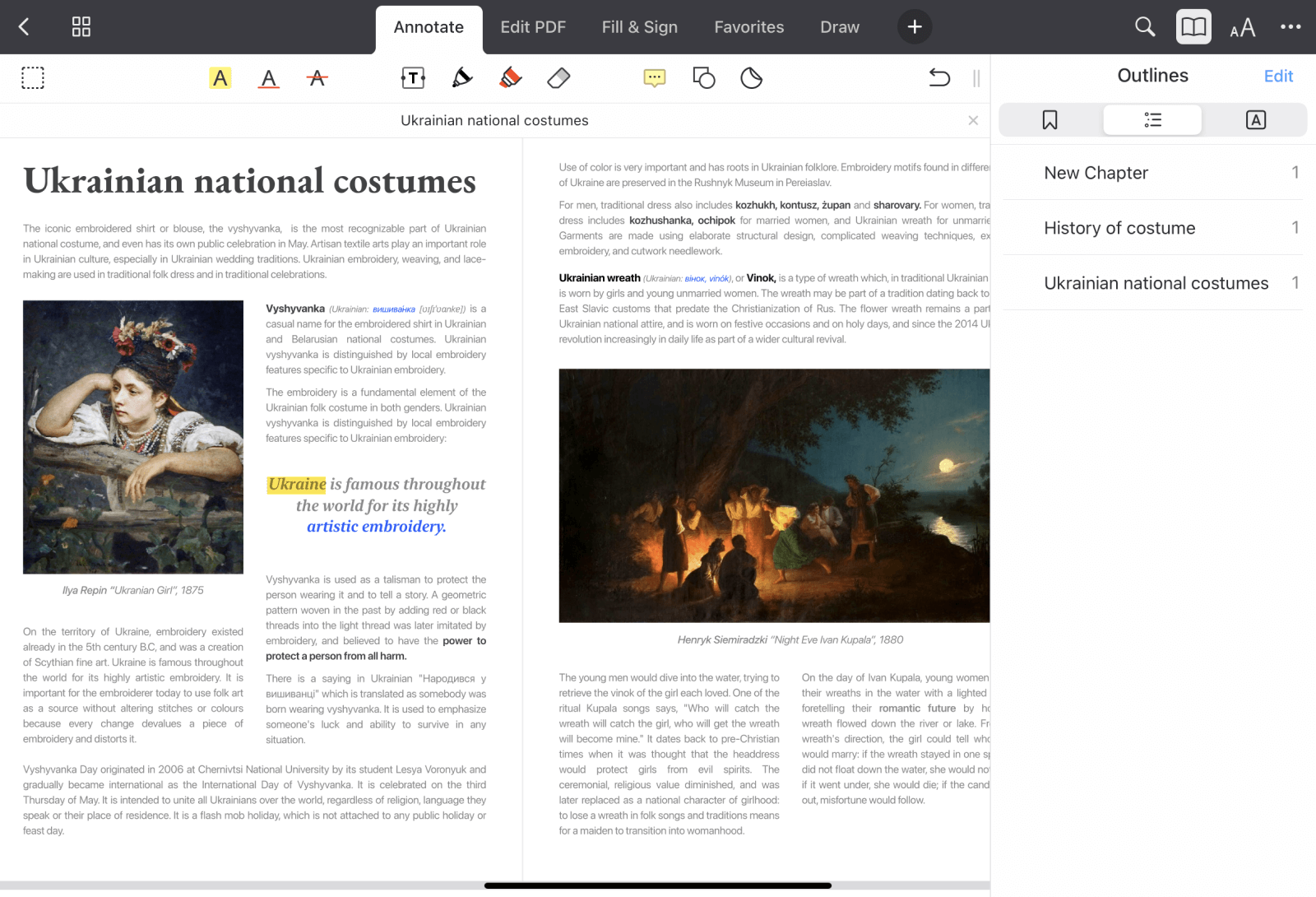Viewport: 1316px width, 897px height.
Task: Go back with the left chevron
Action: coord(24,27)
